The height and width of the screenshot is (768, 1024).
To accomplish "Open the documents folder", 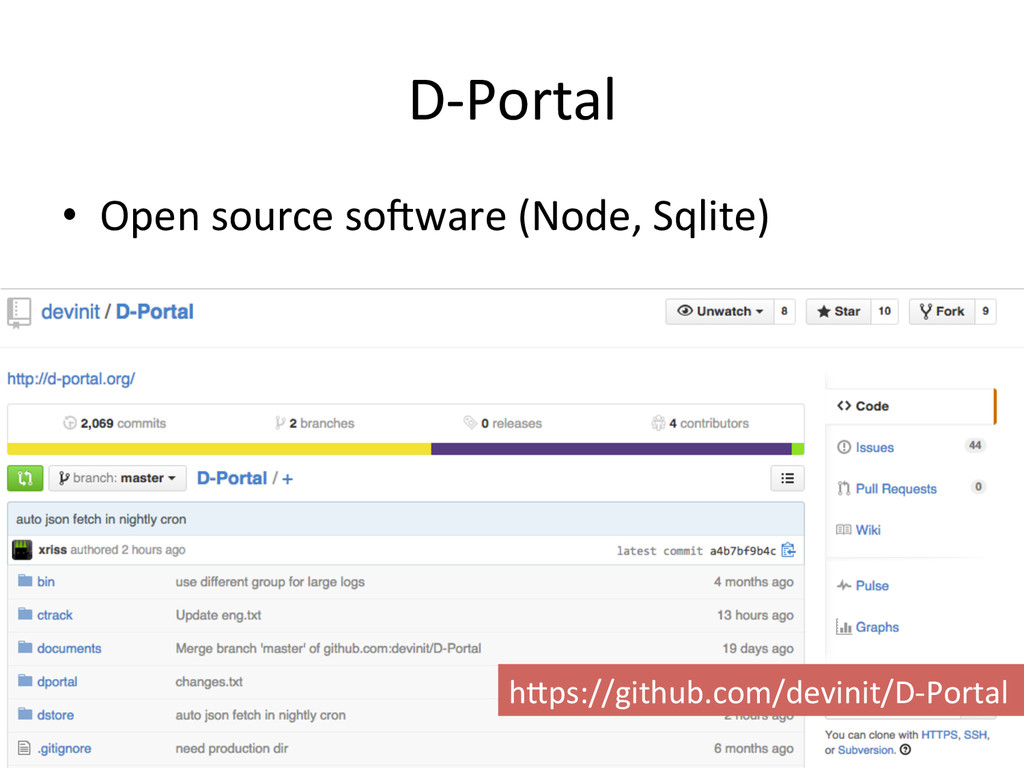I will 69,648.
